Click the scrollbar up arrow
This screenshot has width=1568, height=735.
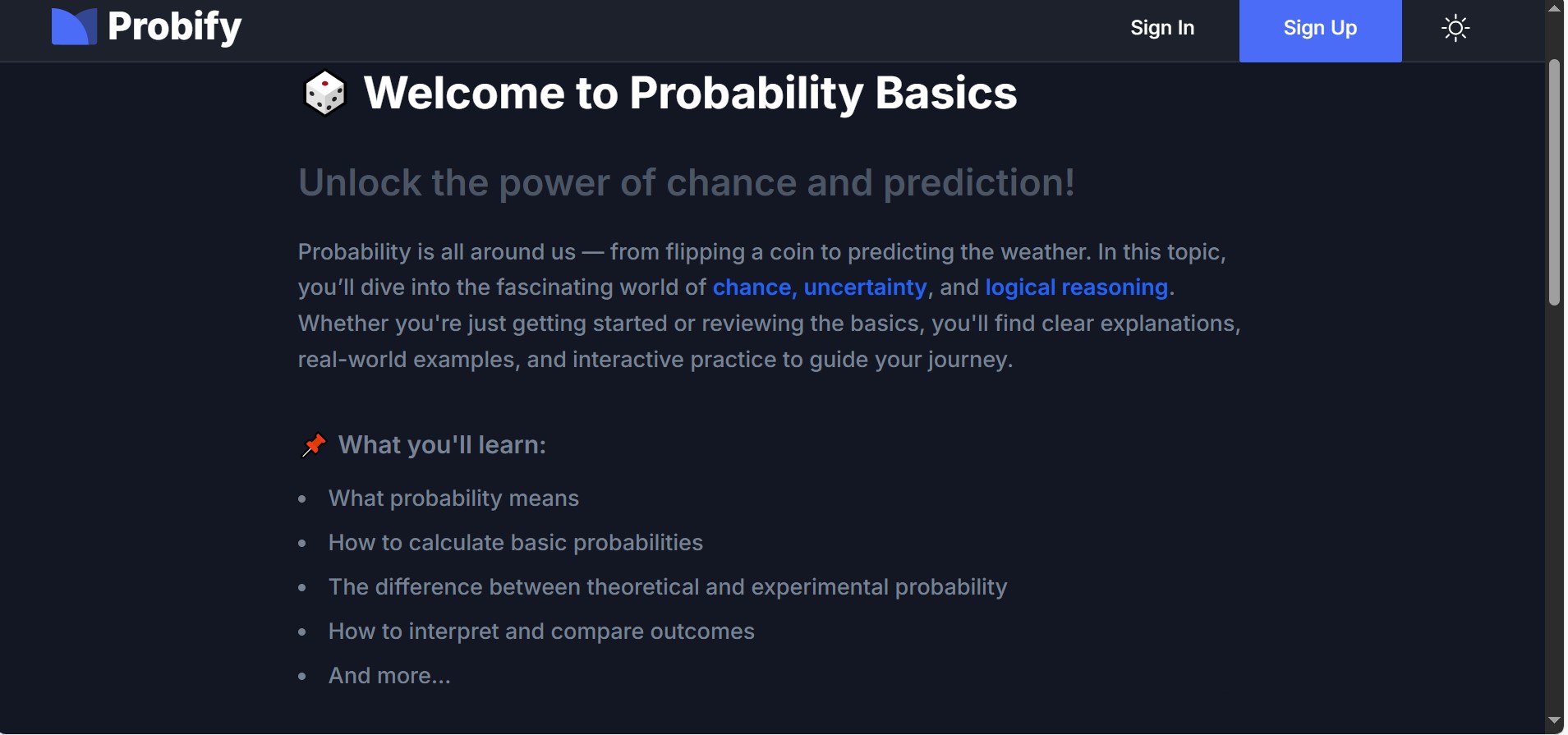1555,8
